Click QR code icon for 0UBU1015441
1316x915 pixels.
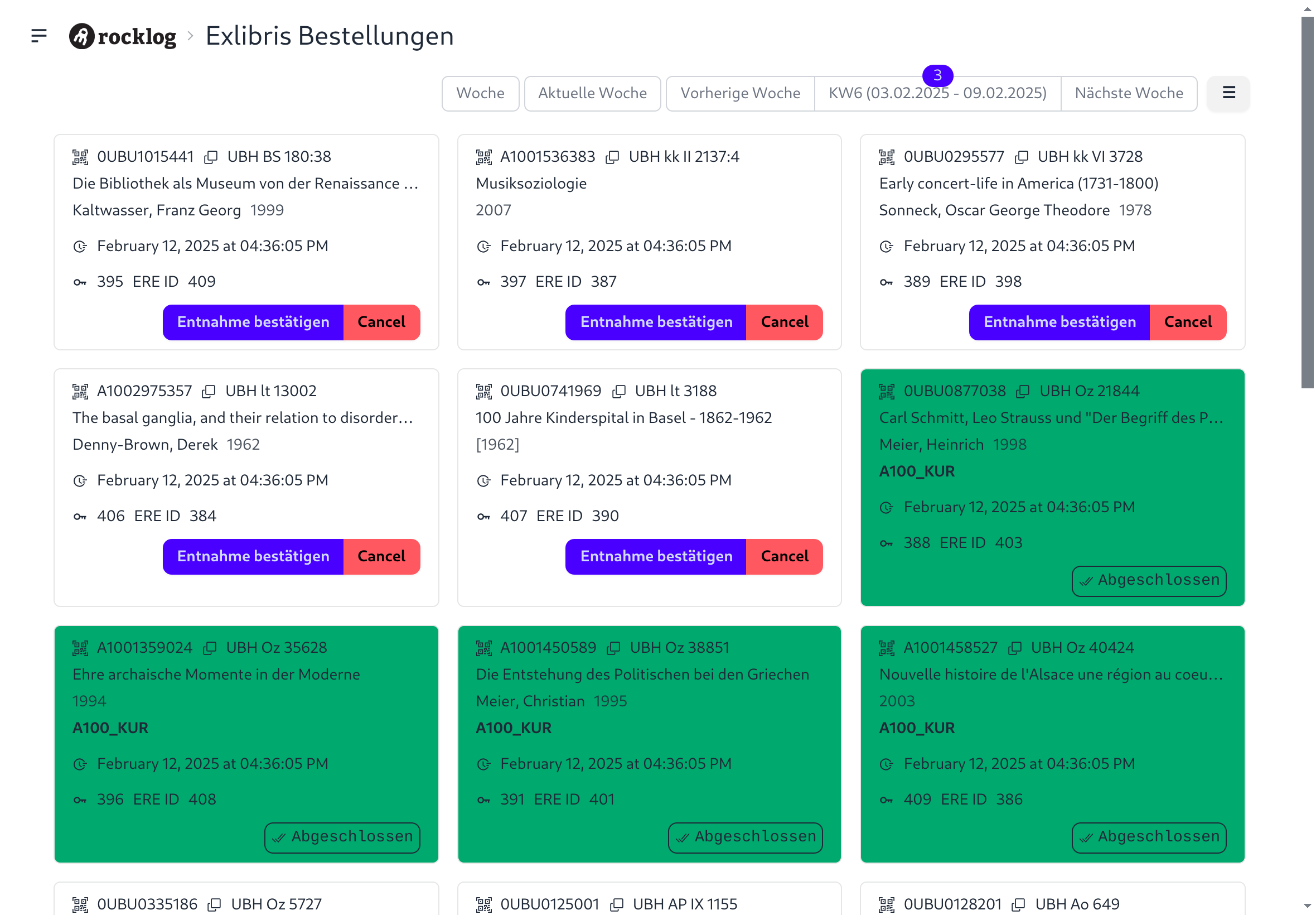(x=80, y=157)
